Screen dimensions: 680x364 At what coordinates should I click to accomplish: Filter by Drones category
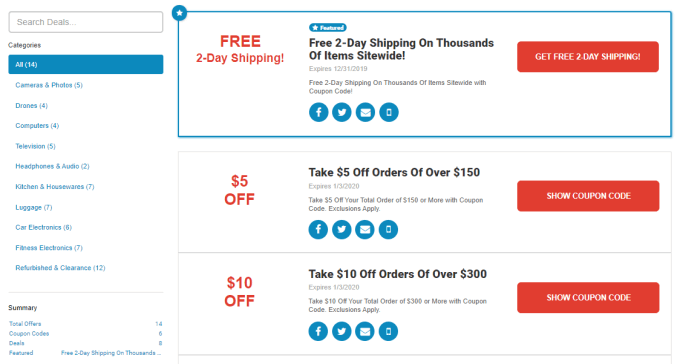point(32,105)
